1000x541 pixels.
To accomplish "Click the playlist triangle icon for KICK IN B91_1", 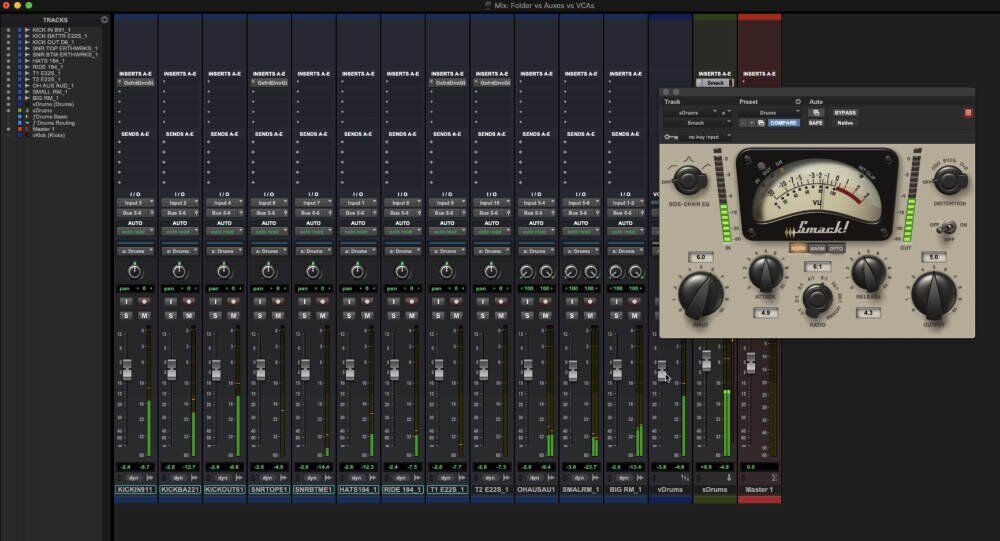I will click(27, 29).
